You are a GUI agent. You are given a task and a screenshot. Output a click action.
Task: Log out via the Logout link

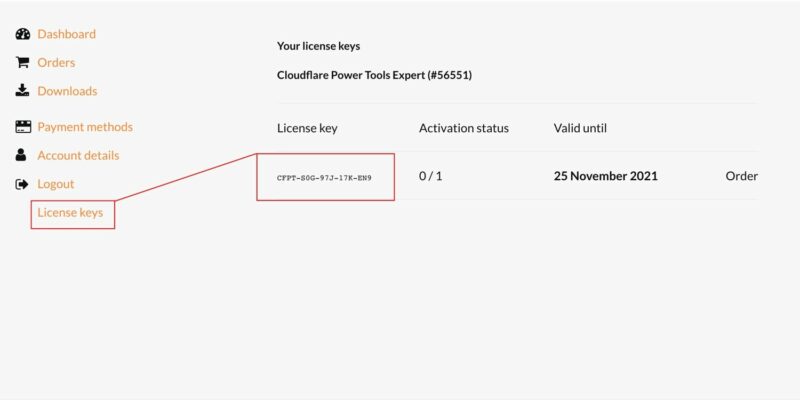56,184
